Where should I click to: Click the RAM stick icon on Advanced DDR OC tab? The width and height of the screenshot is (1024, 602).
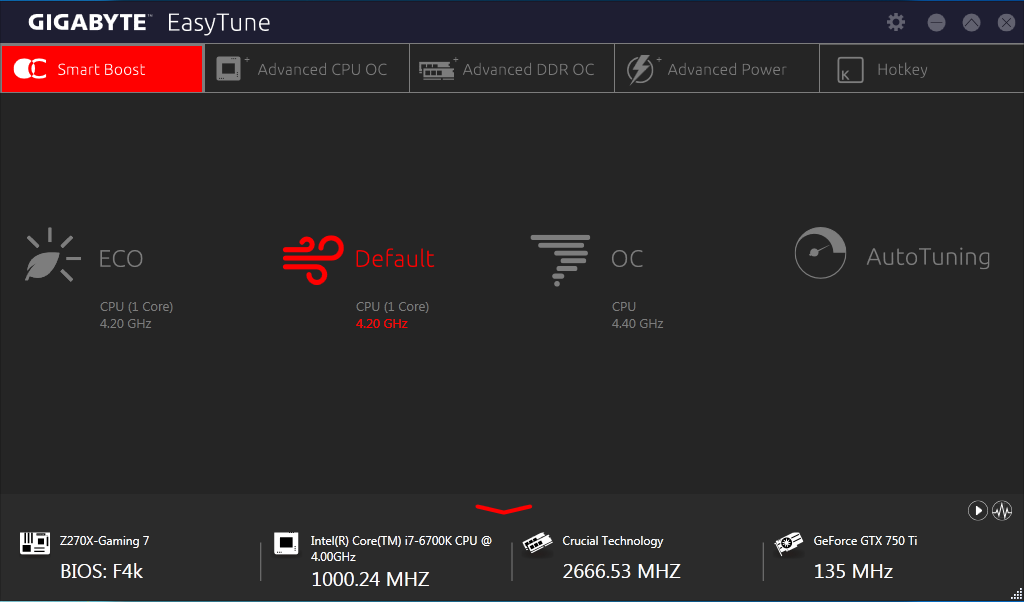pos(436,70)
